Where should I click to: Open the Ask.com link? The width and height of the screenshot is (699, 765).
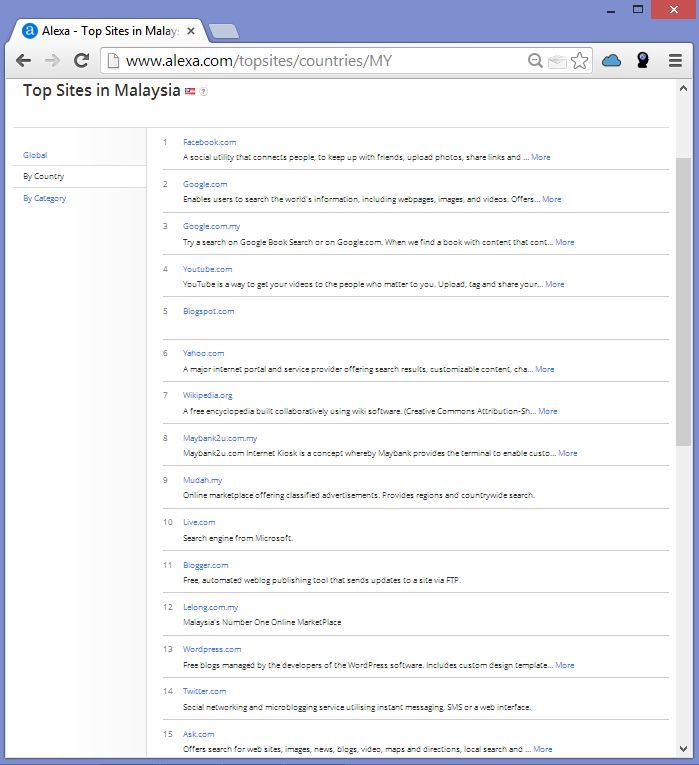[198, 734]
